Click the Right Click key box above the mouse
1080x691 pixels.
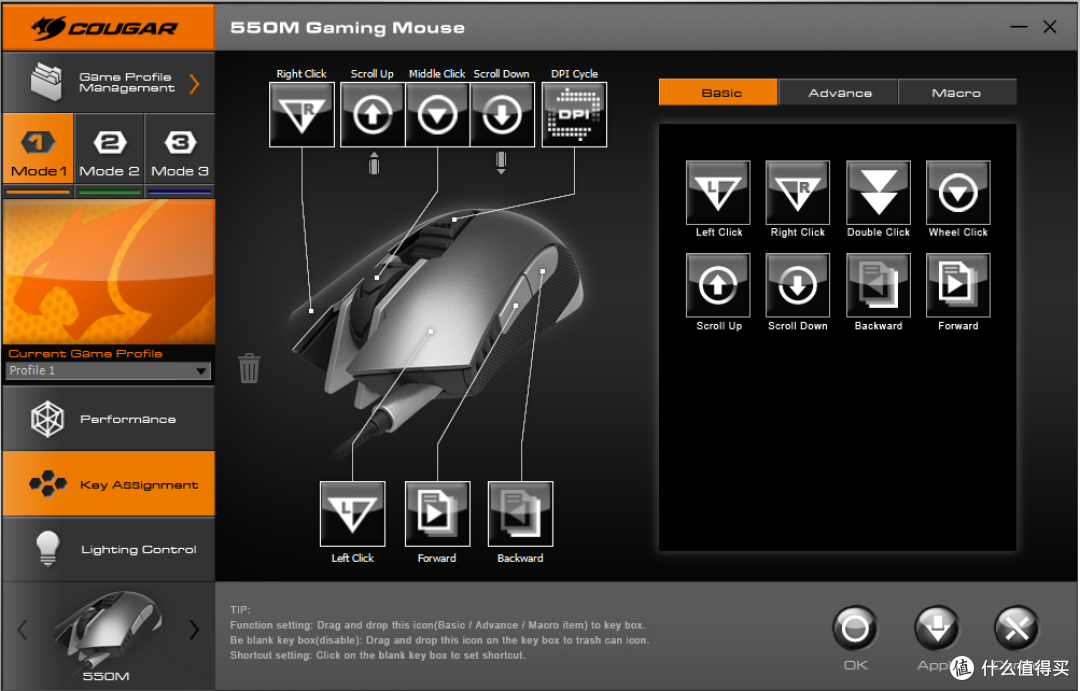click(x=302, y=114)
